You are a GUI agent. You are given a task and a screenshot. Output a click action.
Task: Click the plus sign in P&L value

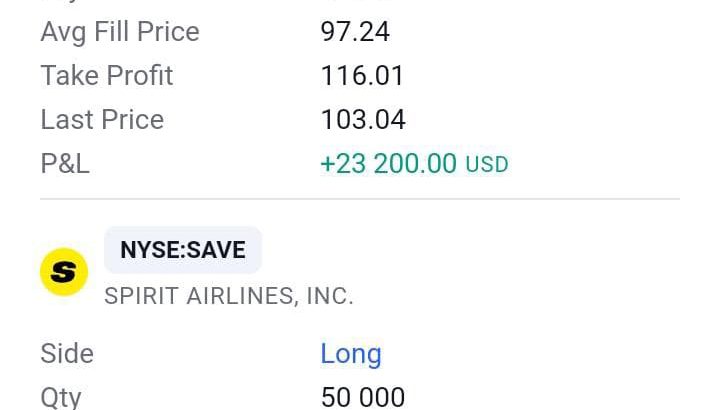coord(328,164)
